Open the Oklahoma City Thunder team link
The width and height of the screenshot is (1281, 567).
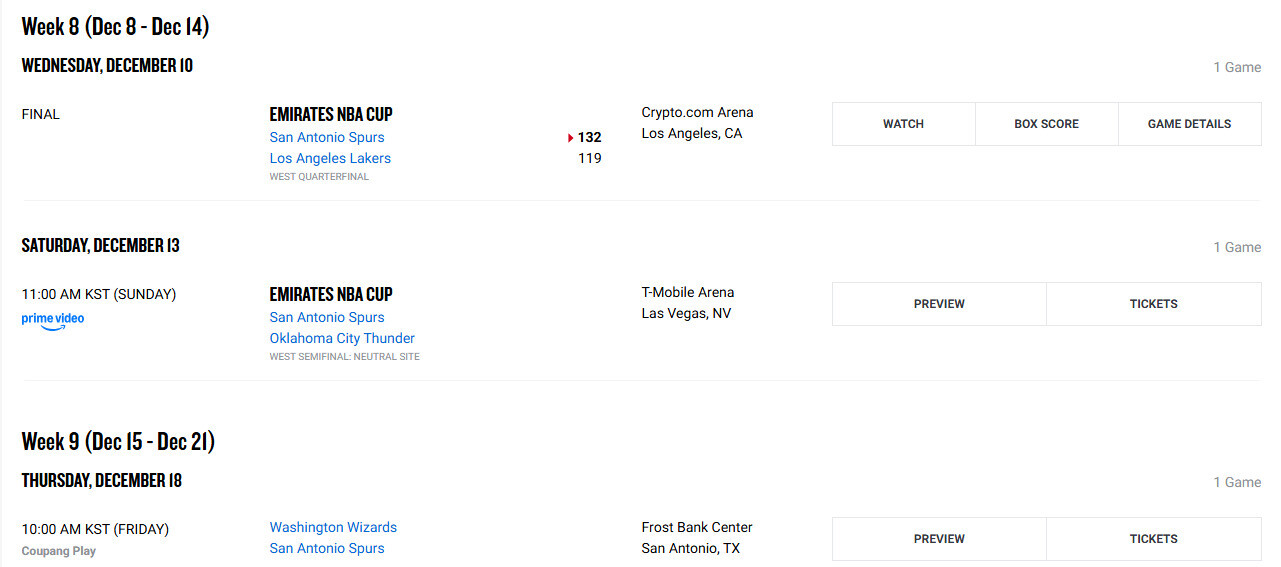[342, 338]
